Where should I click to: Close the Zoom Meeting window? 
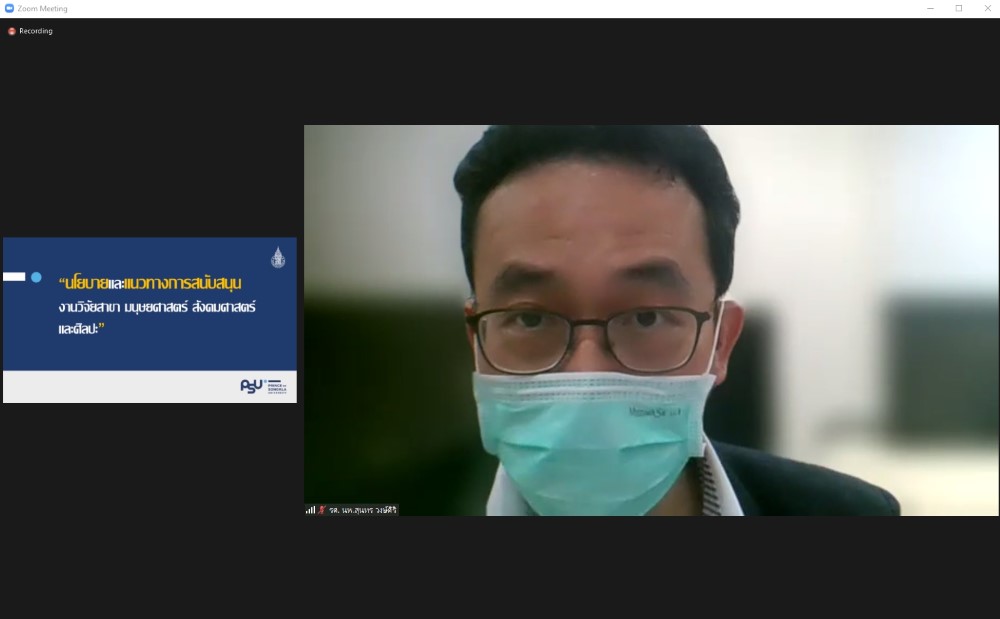point(986,8)
